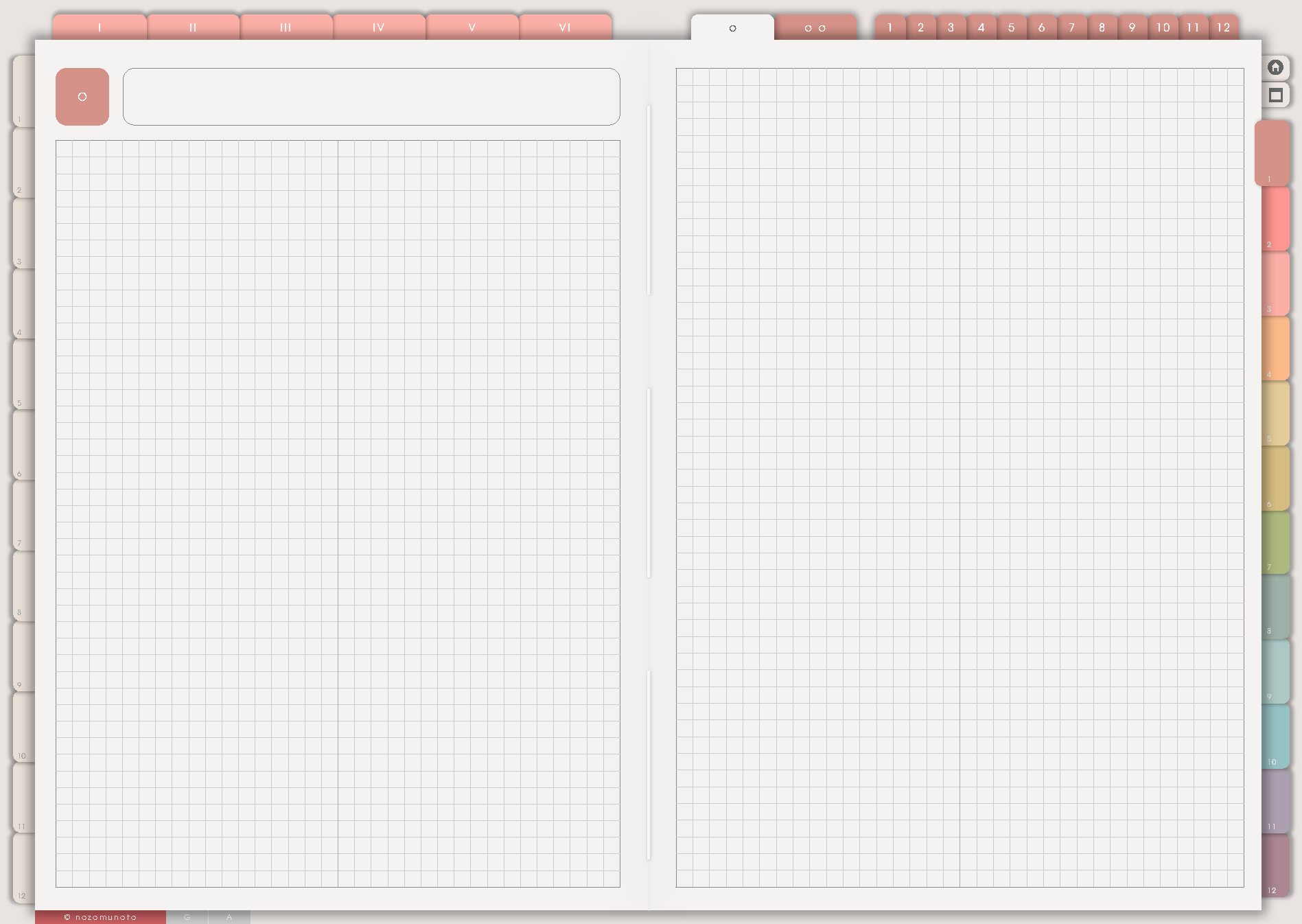Go to top month tab 7
This screenshot has width=1302, height=924.
1071,27
